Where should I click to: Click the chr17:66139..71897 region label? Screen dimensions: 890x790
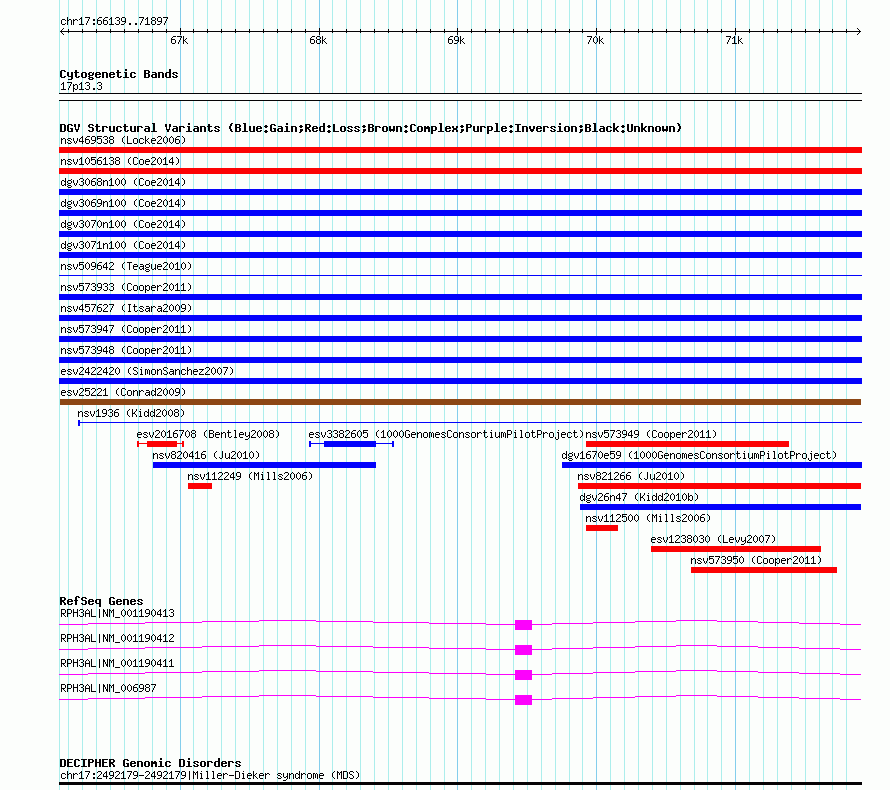point(114,21)
